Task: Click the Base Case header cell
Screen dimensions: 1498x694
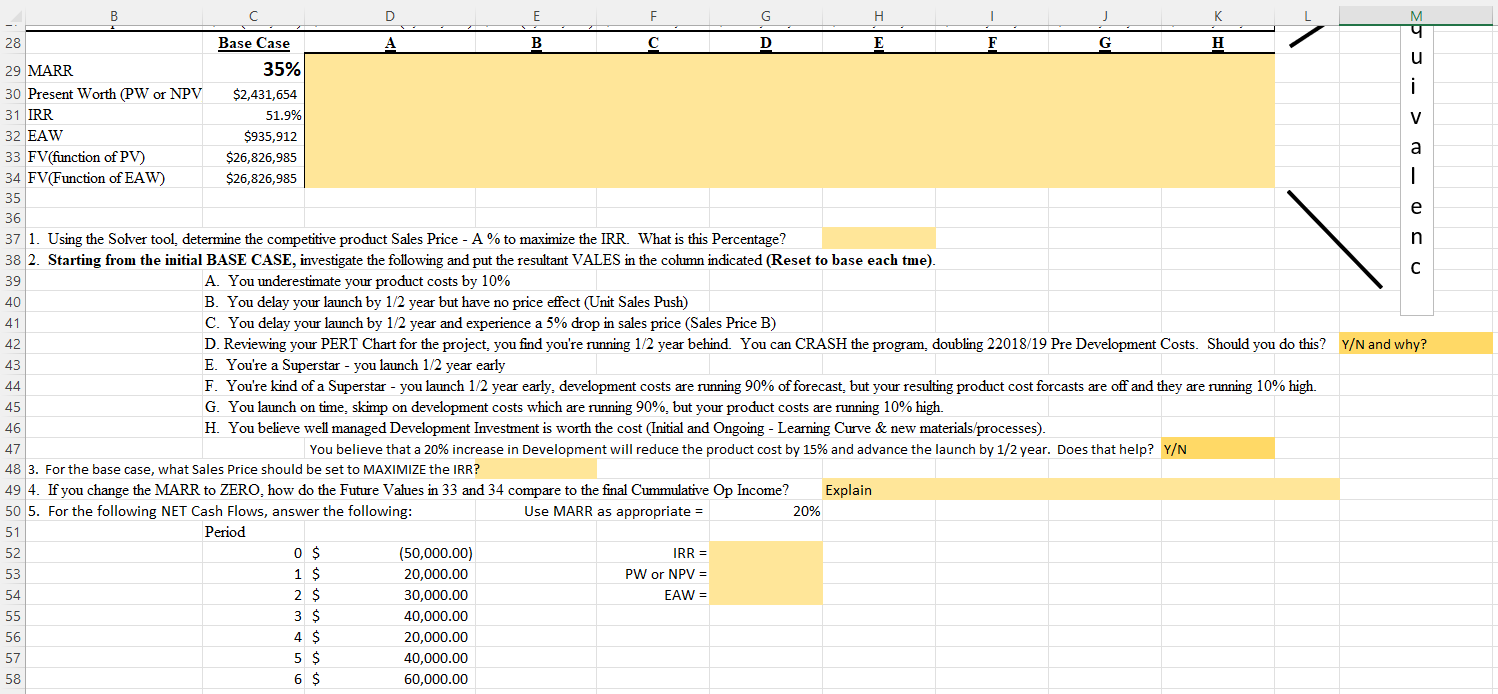Action: [253, 43]
